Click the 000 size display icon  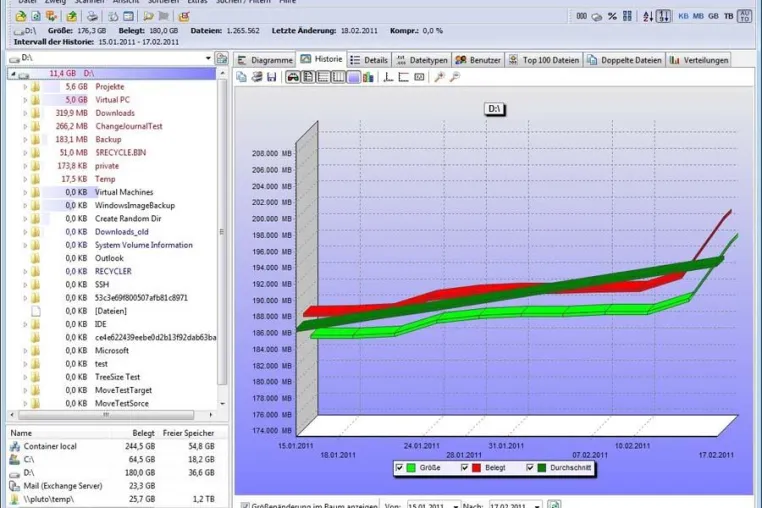(582, 16)
